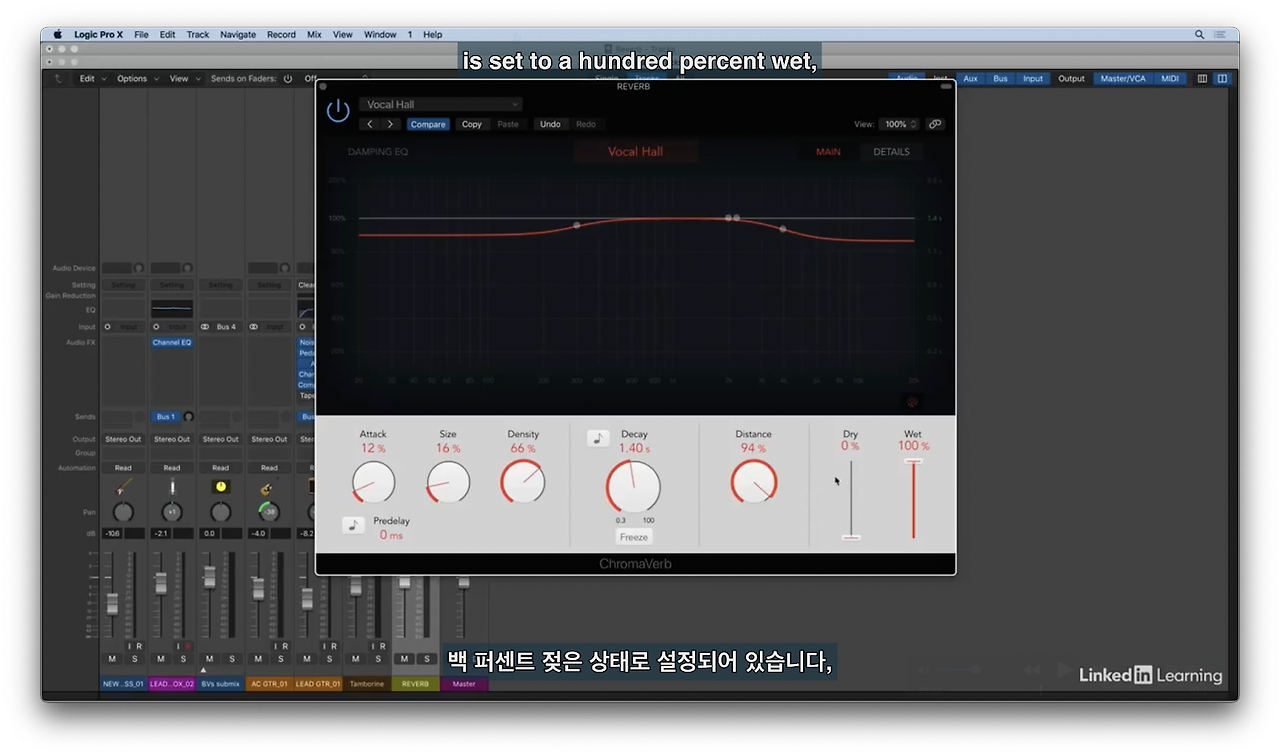Open the Mix menu
Viewport: 1280px width, 756px height.
314,35
